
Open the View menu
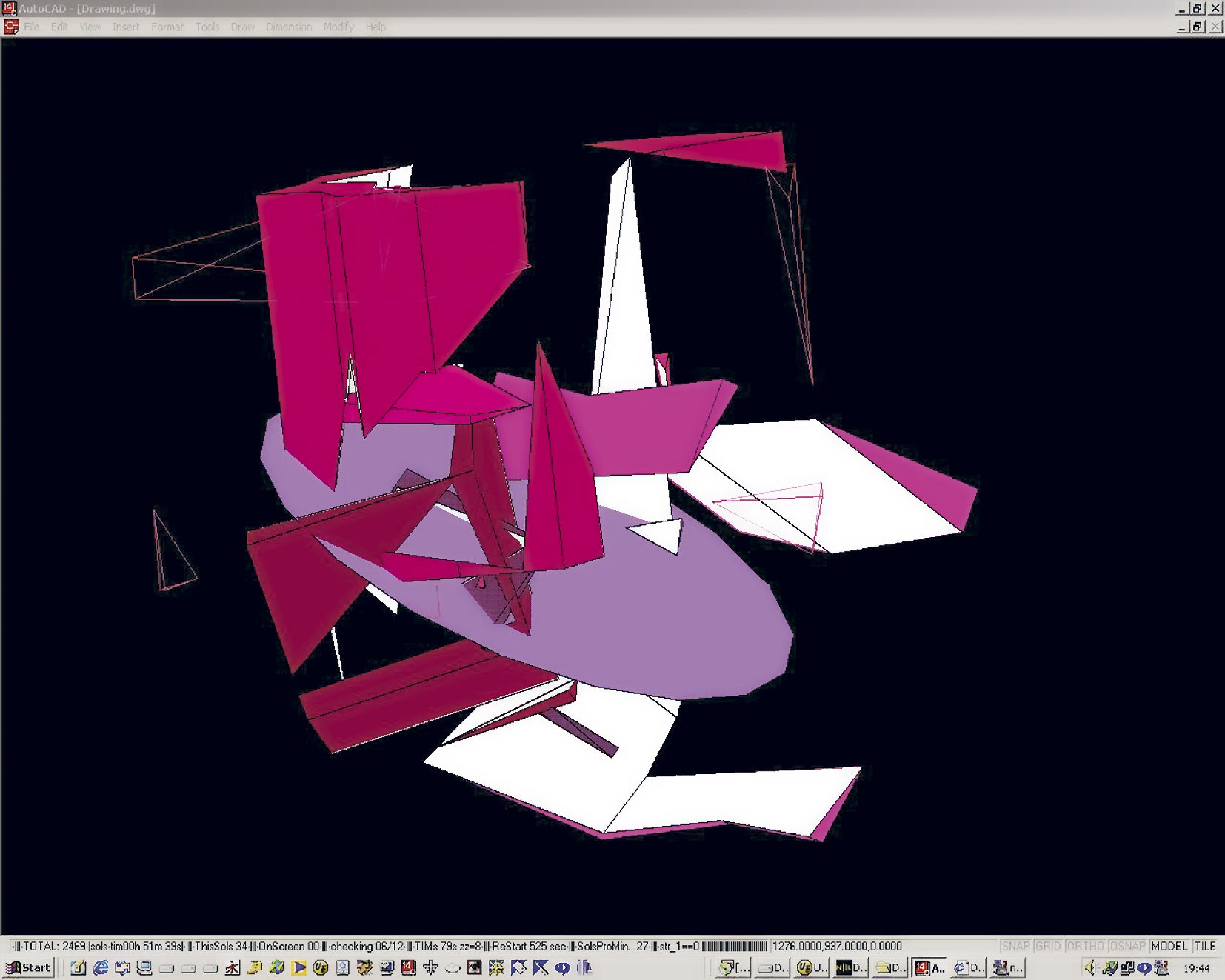click(x=90, y=27)
